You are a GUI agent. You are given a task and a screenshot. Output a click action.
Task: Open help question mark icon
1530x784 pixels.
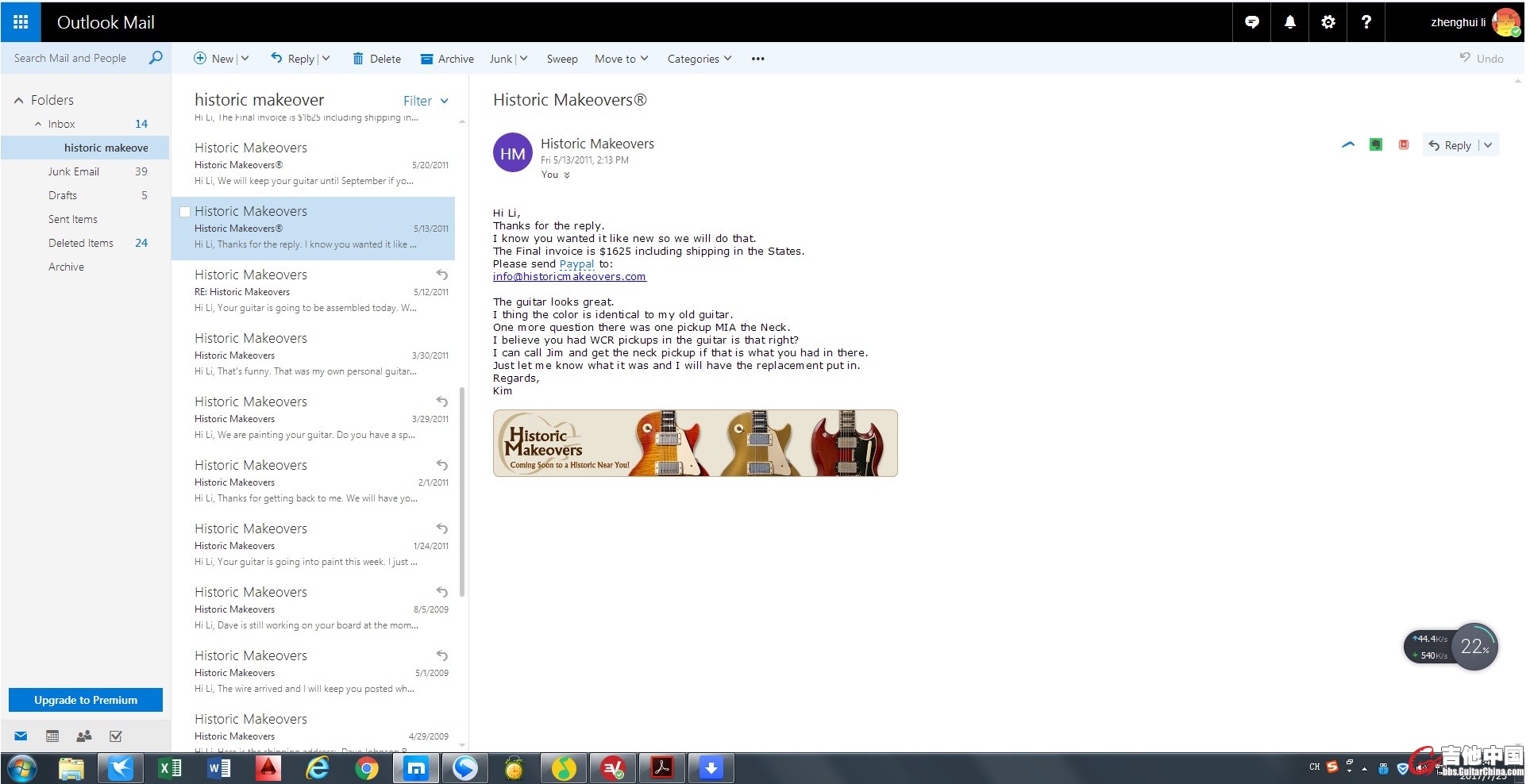pyautogui.click(x=1366, y=22)
